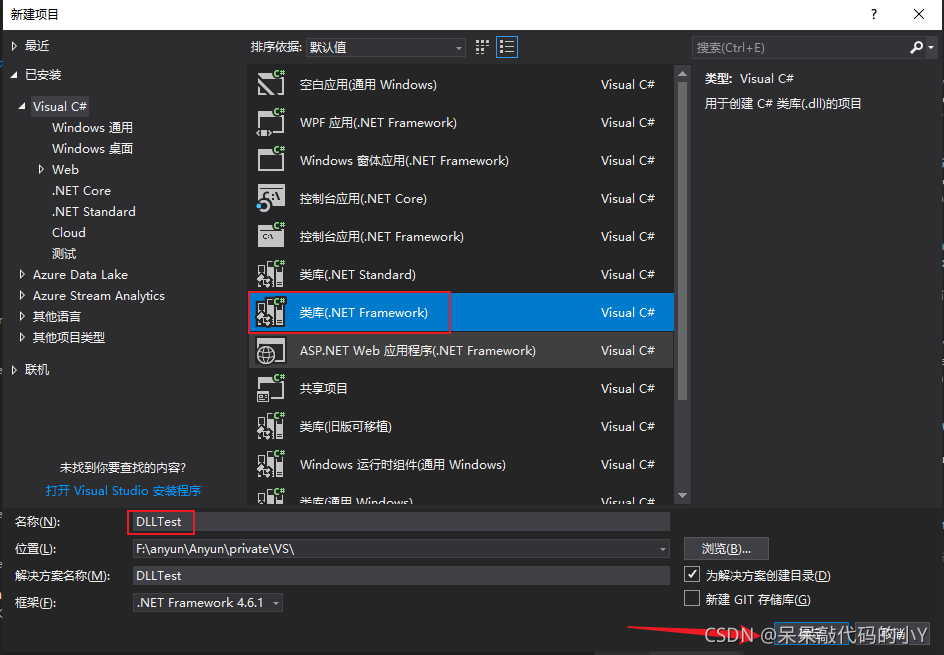Expand the Azure Stream Analytics node
This screenshot has width=944, height=655.
pos(22,296)
